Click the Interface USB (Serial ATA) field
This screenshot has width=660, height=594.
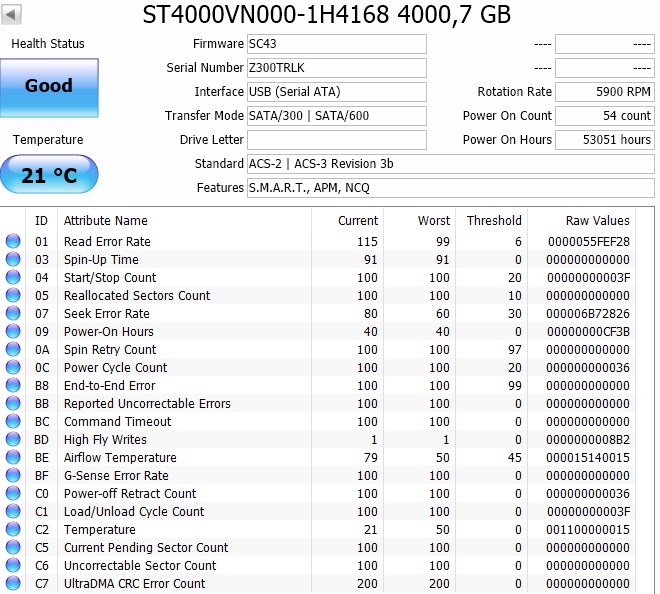[x=337, y=92]
